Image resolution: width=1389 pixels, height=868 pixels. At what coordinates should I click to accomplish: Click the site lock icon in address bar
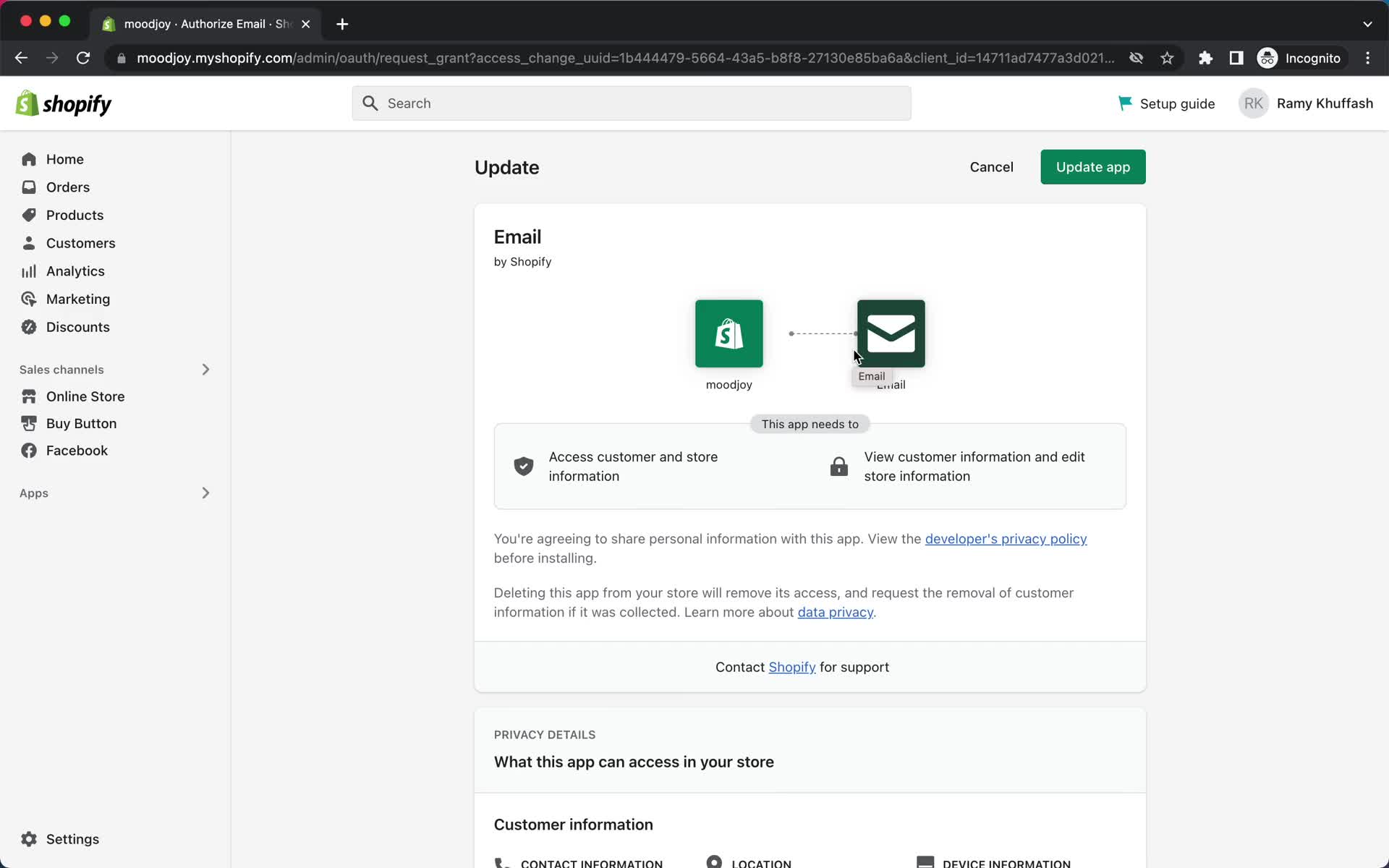(122, 58)
